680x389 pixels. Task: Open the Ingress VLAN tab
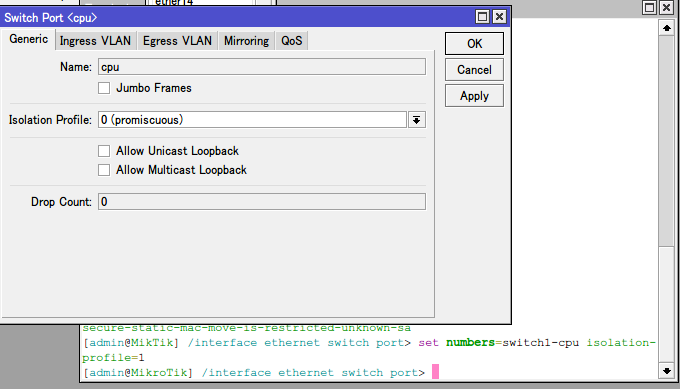point(95,41)
